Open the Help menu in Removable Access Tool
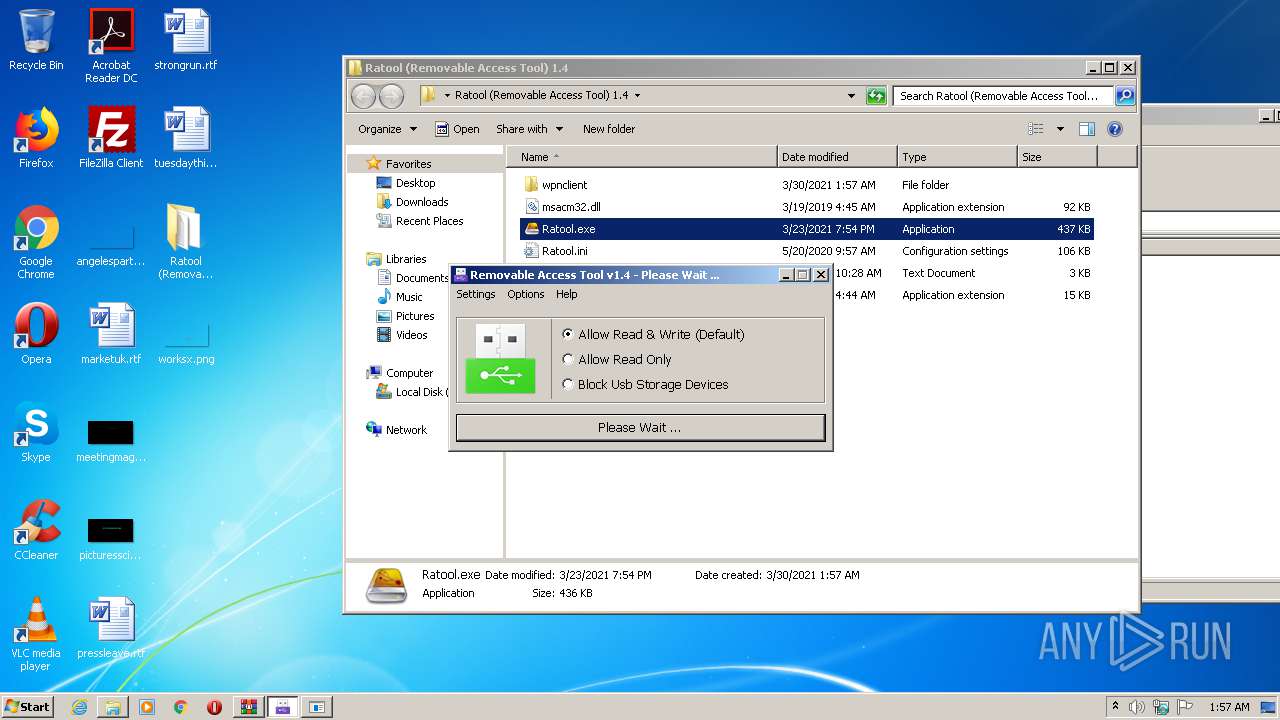This screenshot has width=1280, height=720. 567,294
